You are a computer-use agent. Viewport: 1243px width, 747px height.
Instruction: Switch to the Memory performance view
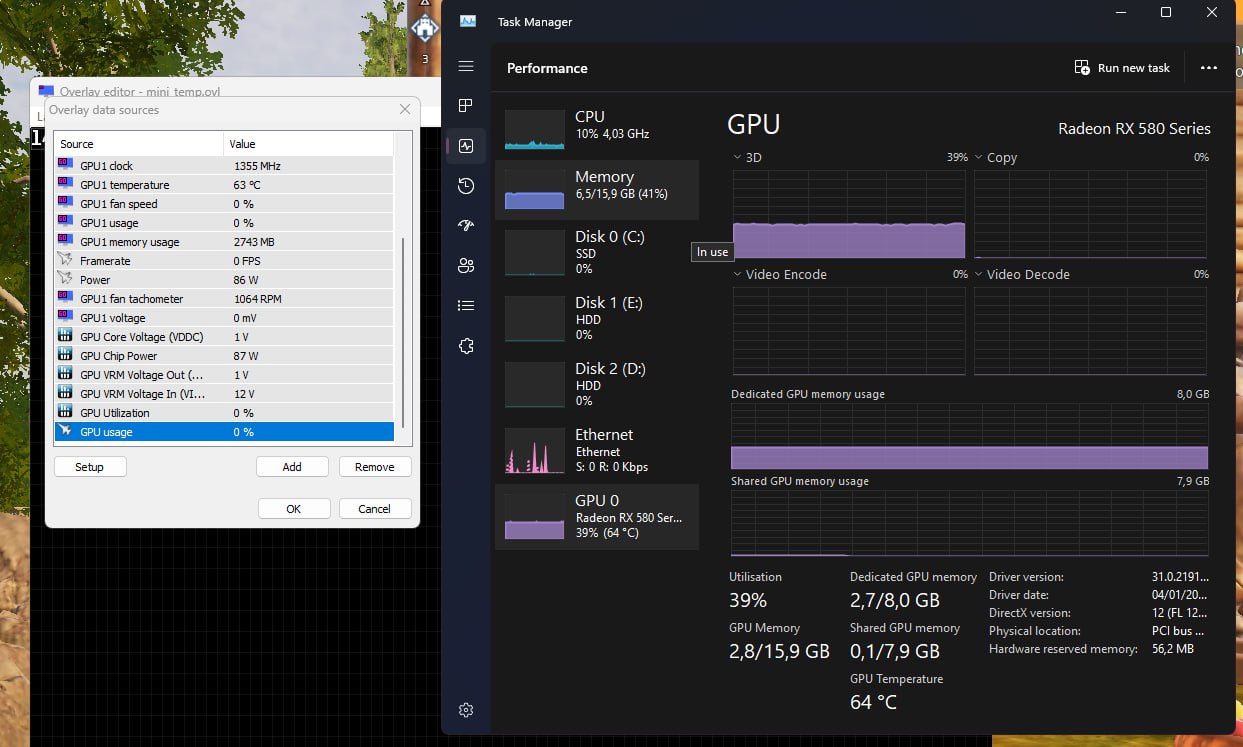pyautogui.click(x=597, y=188)
